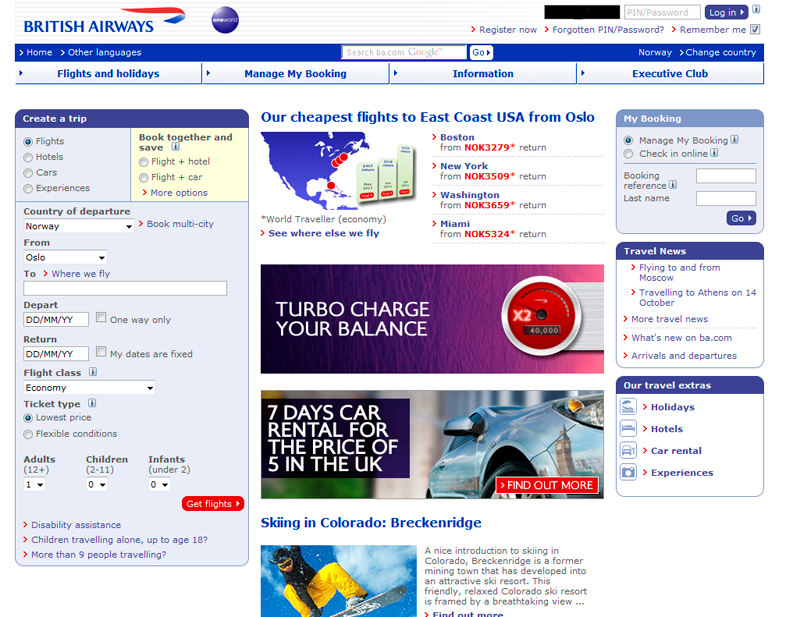The image size is (800, 617).
Task: Click the Return date field
Action: [56, 354]
